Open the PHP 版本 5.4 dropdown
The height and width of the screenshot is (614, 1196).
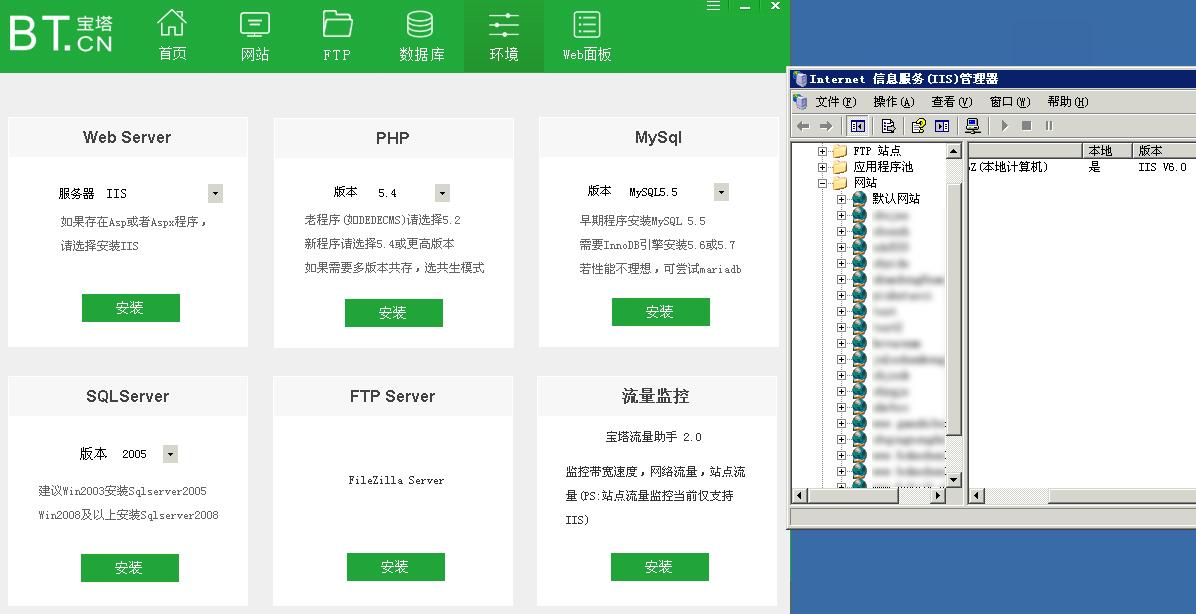point(442,192)
